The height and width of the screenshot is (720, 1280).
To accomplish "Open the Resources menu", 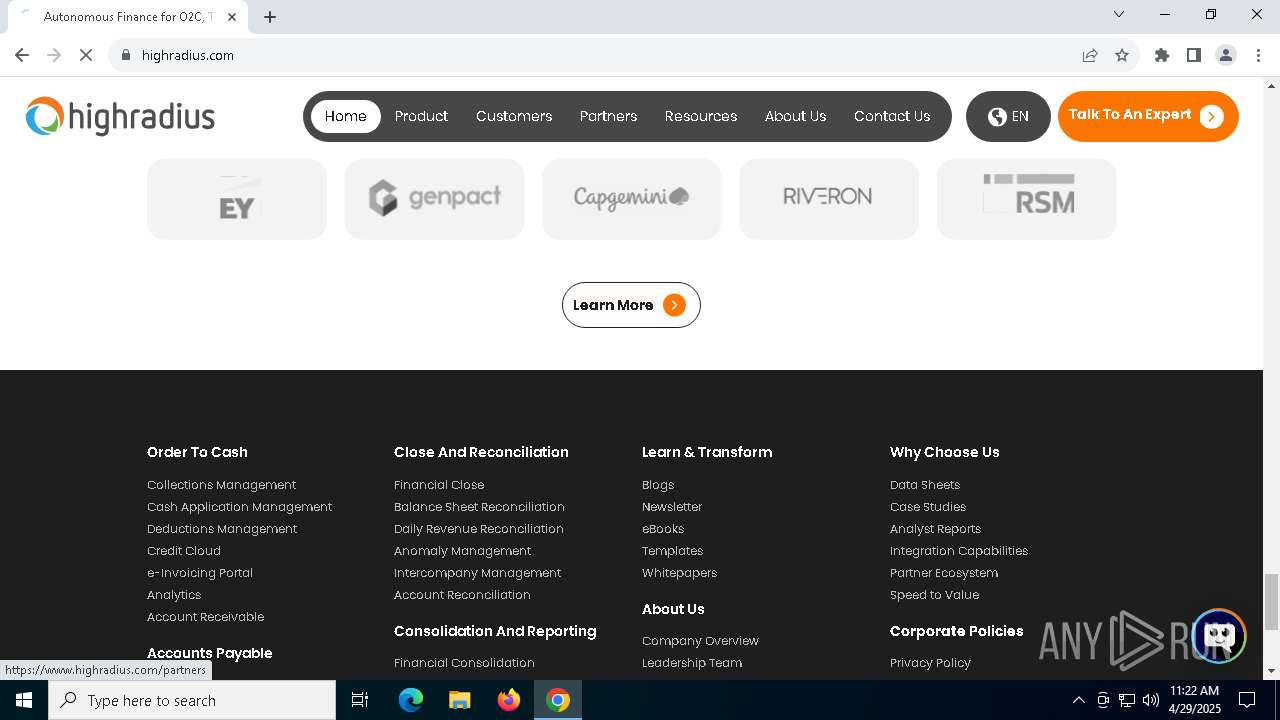I will (x=701, y=116).
